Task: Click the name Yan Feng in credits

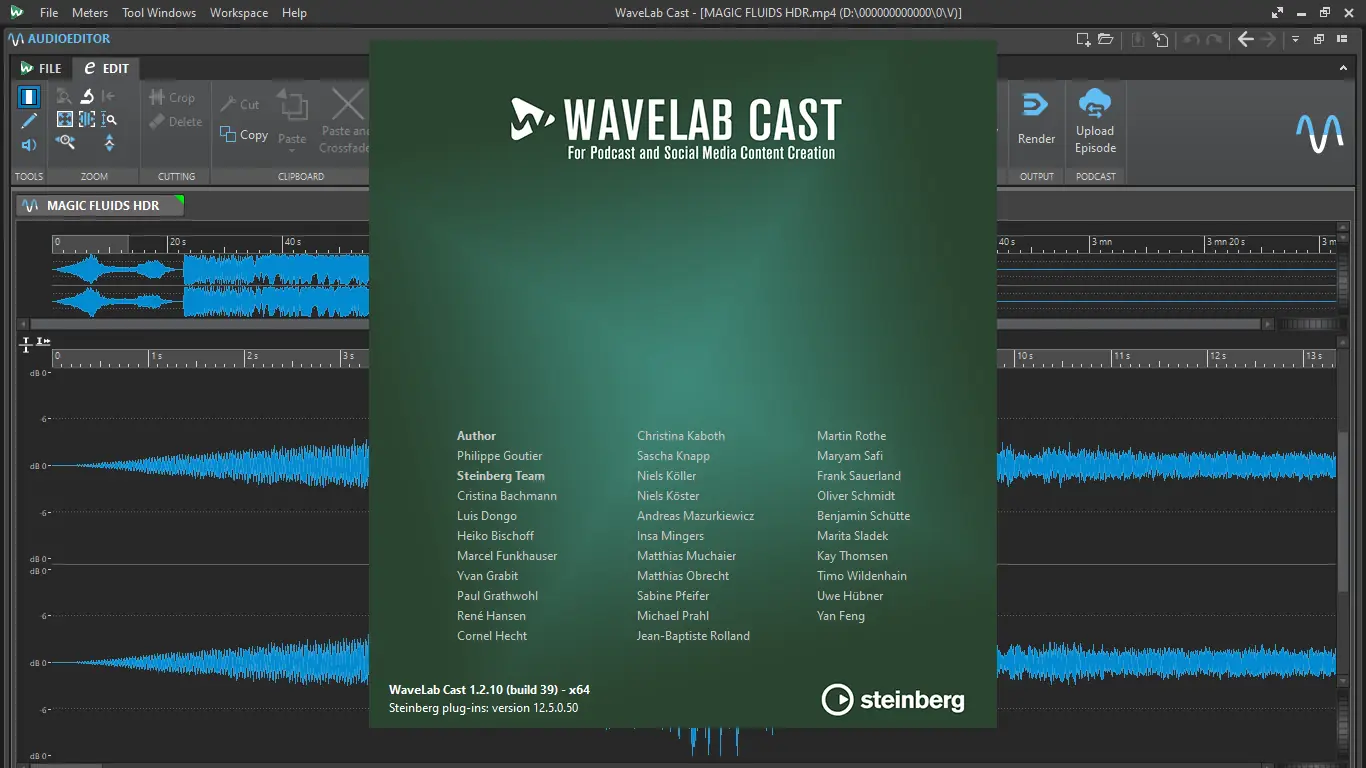Action: tap(841, 616)
